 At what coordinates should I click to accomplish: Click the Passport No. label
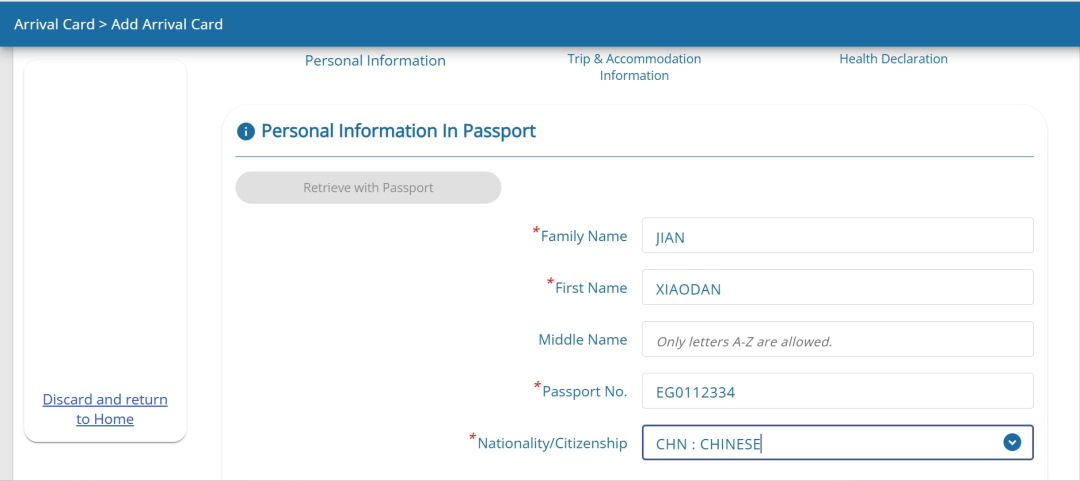point(585,391)
